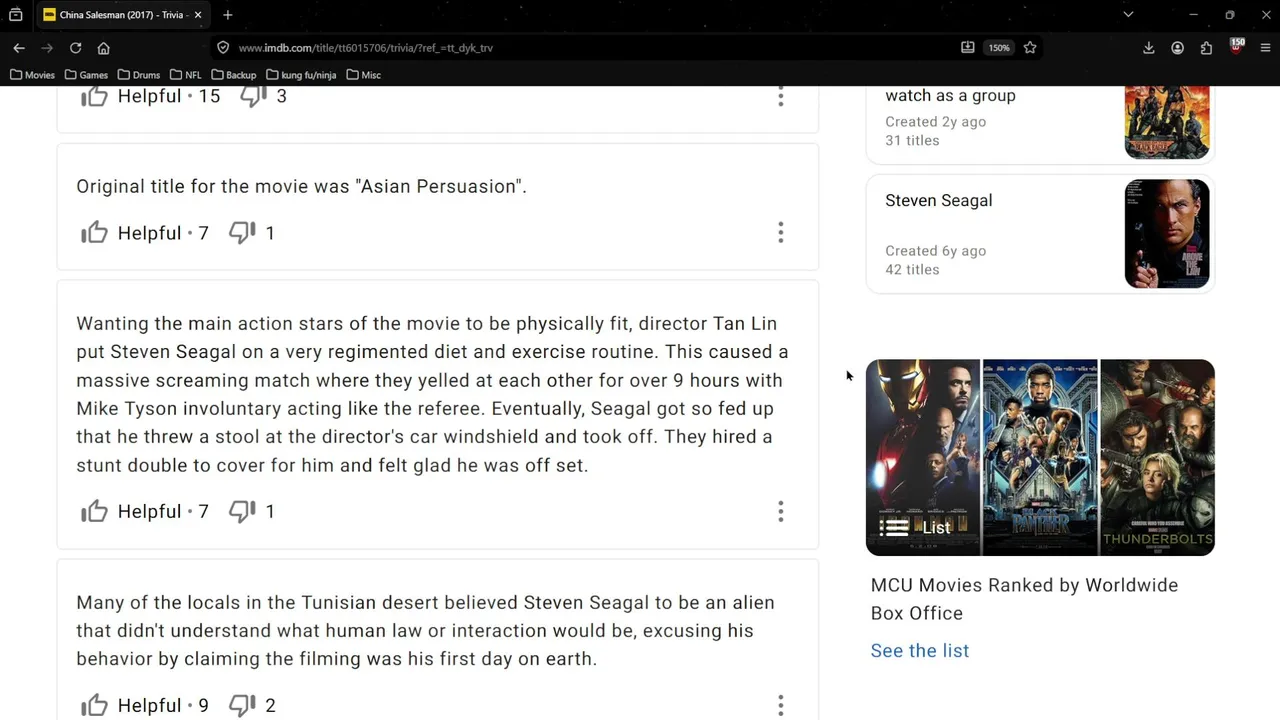Go back to the previous page
This screenshot has width=1280, height=720.
click(x=19, y=48)
